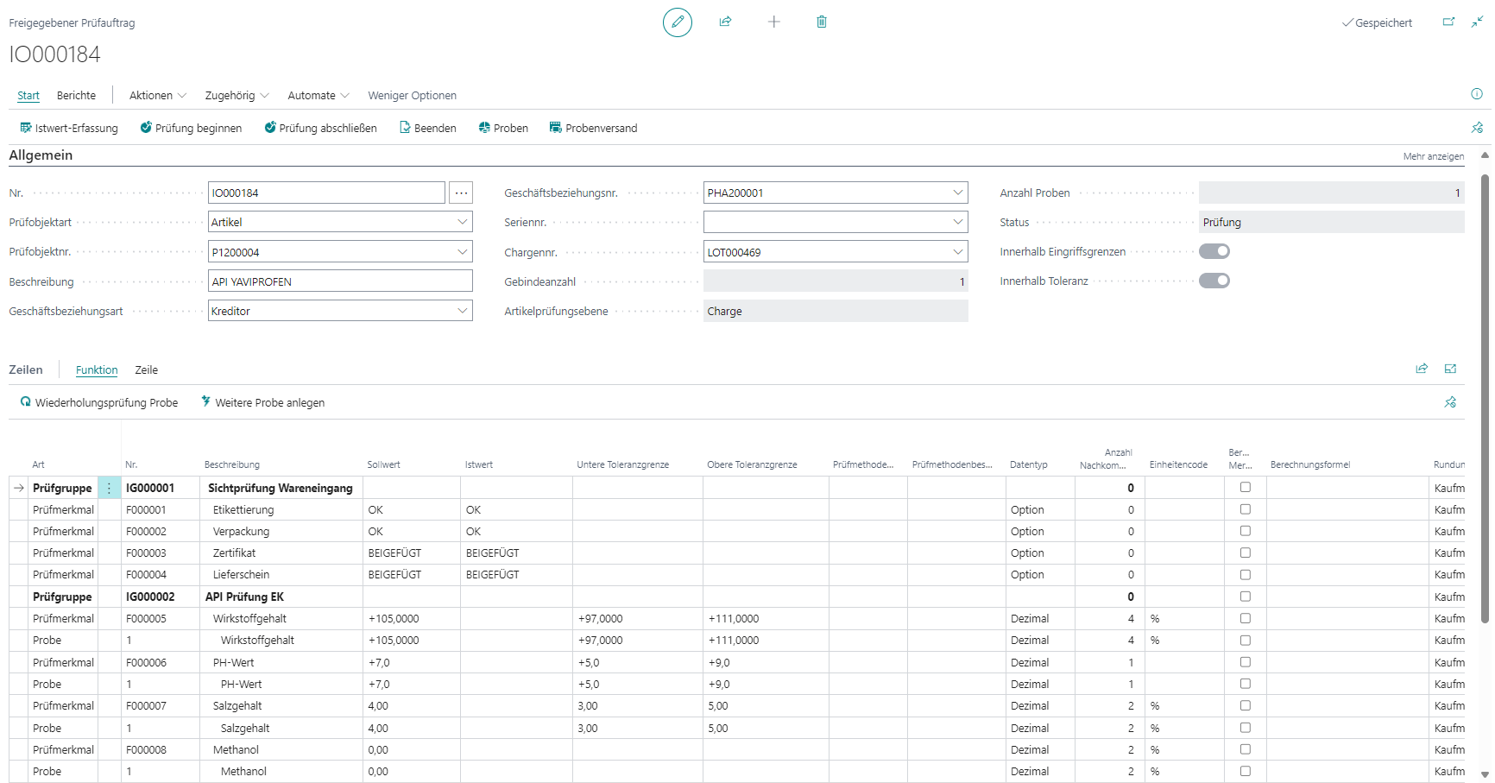The height and width of the screenshot is (783, 1495).
Task: Open email icon in the Zeilen section
Action: click(1451, 369)
